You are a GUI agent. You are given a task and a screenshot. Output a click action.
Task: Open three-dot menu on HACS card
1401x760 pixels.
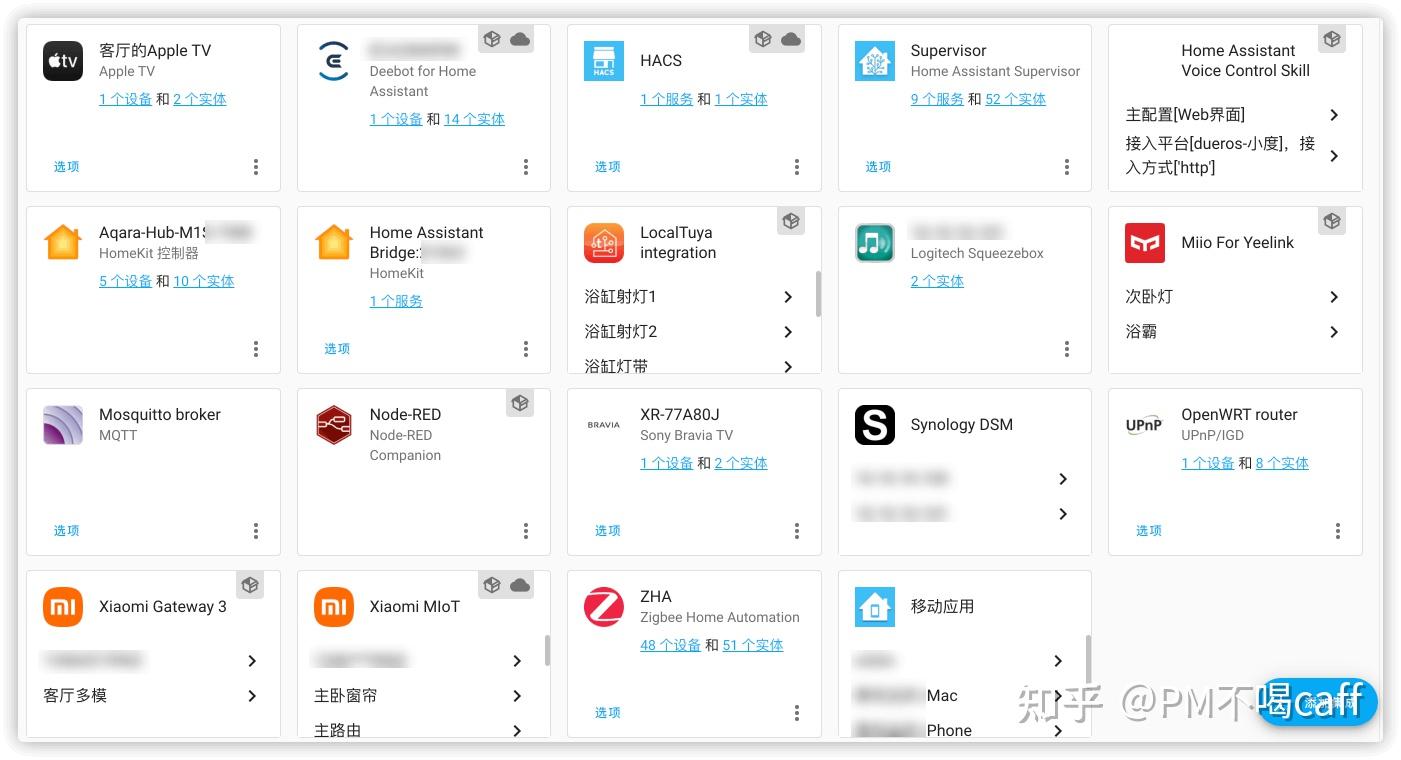797,167
